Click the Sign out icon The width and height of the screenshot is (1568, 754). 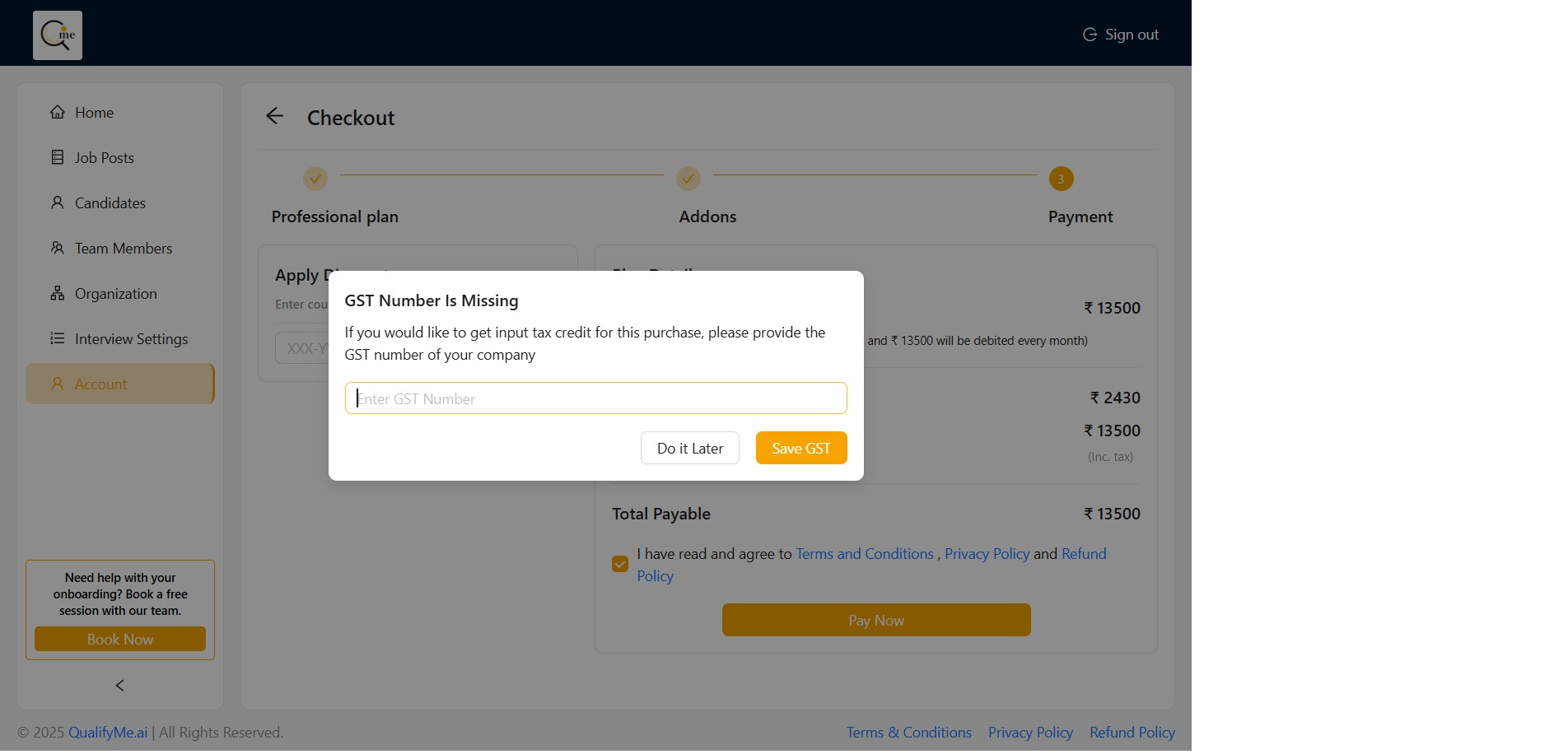pyautogui.click(x=1090, y=35)
